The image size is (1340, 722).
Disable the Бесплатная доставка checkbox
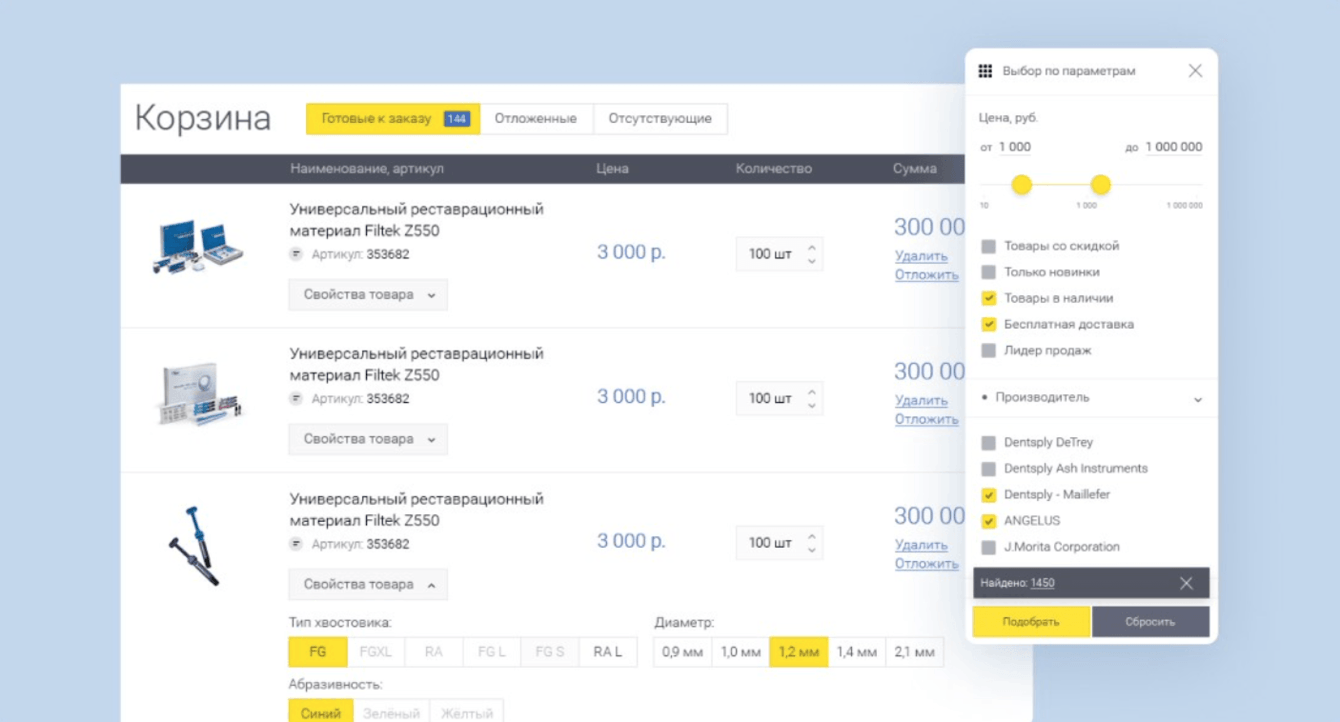coord(989,324)
